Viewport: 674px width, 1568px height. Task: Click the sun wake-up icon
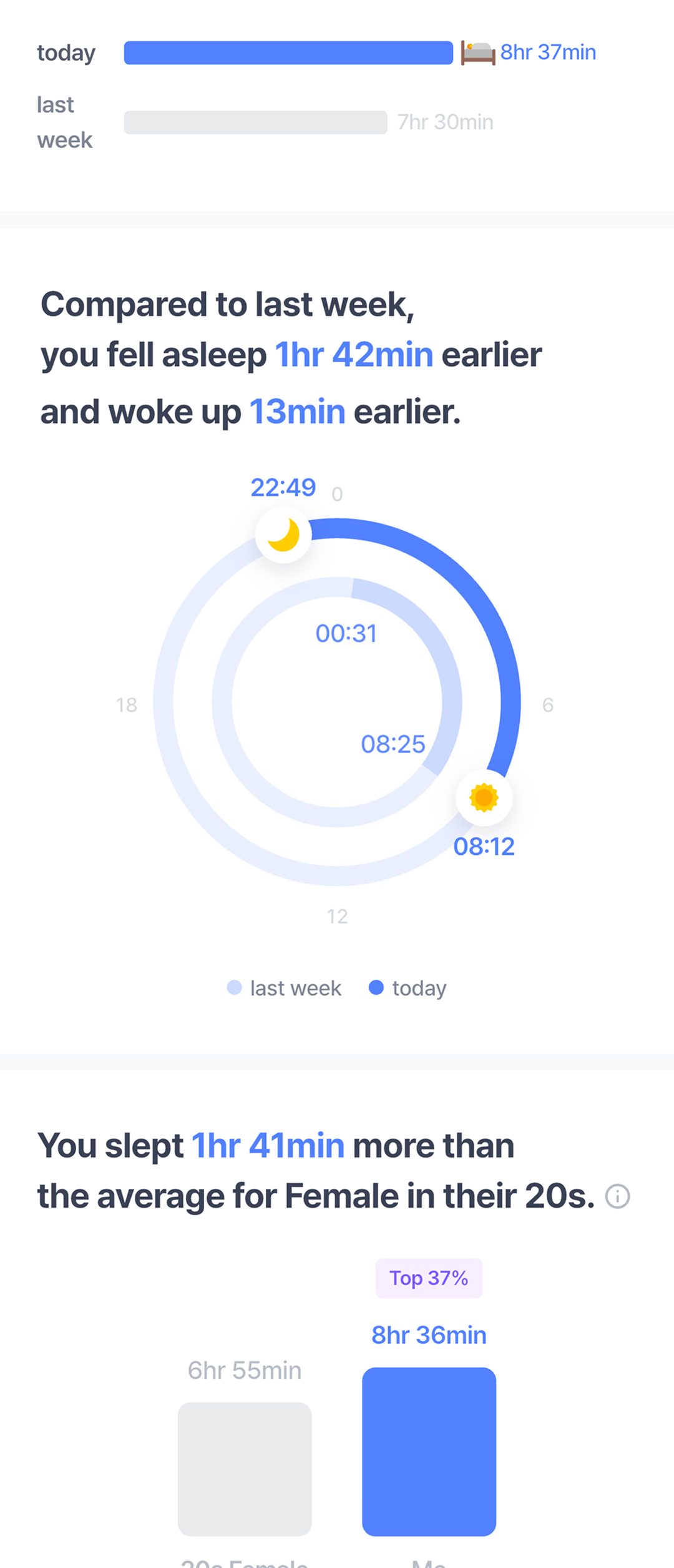pos(484,797)
